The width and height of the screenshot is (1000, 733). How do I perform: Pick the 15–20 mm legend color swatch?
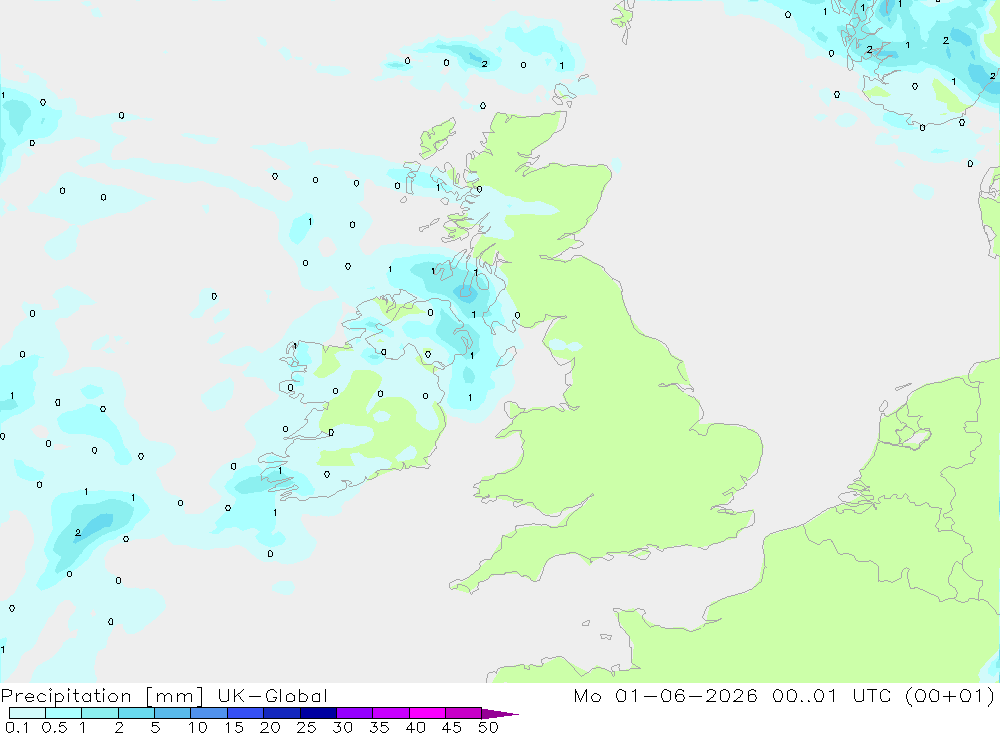click(245, 713)
